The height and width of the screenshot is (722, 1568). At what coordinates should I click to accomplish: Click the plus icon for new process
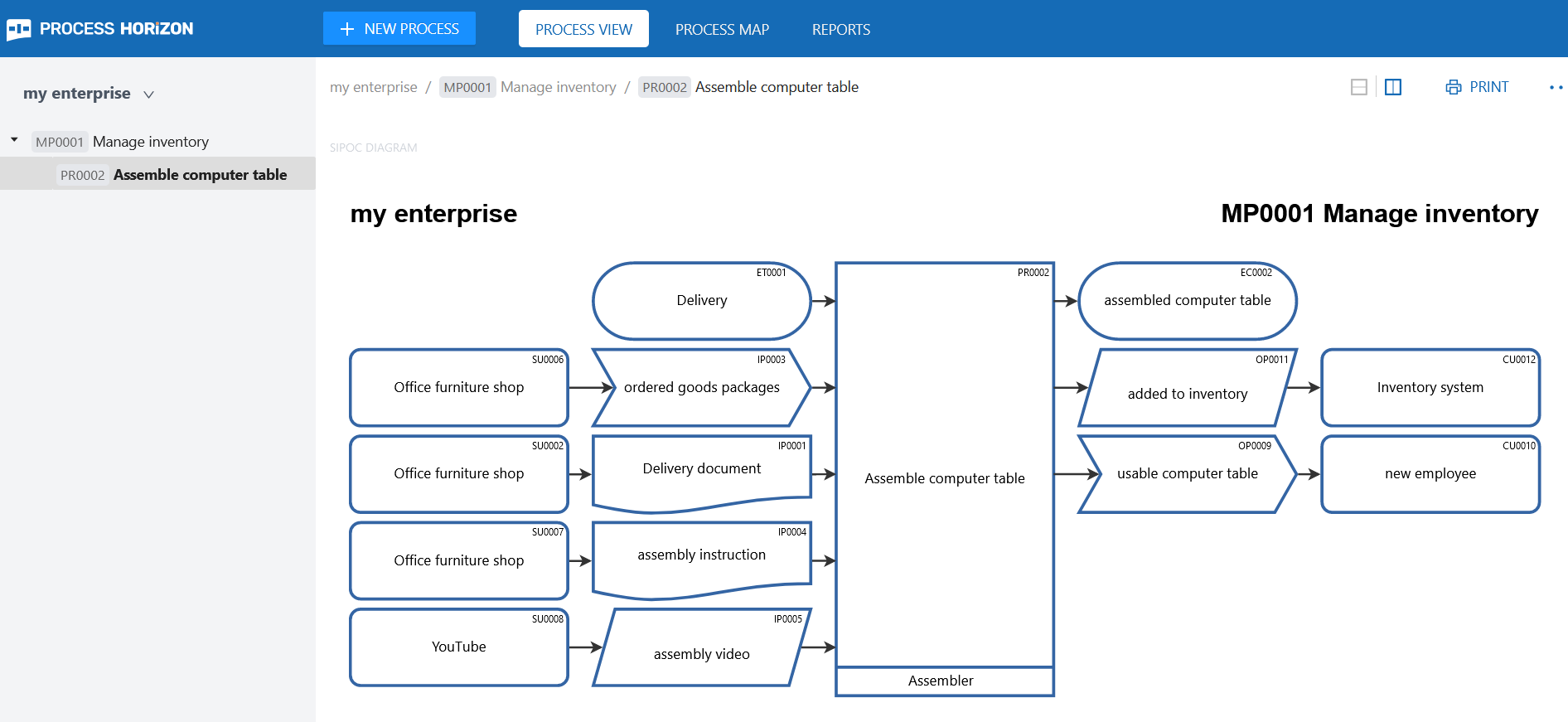[x=347, y=29]
